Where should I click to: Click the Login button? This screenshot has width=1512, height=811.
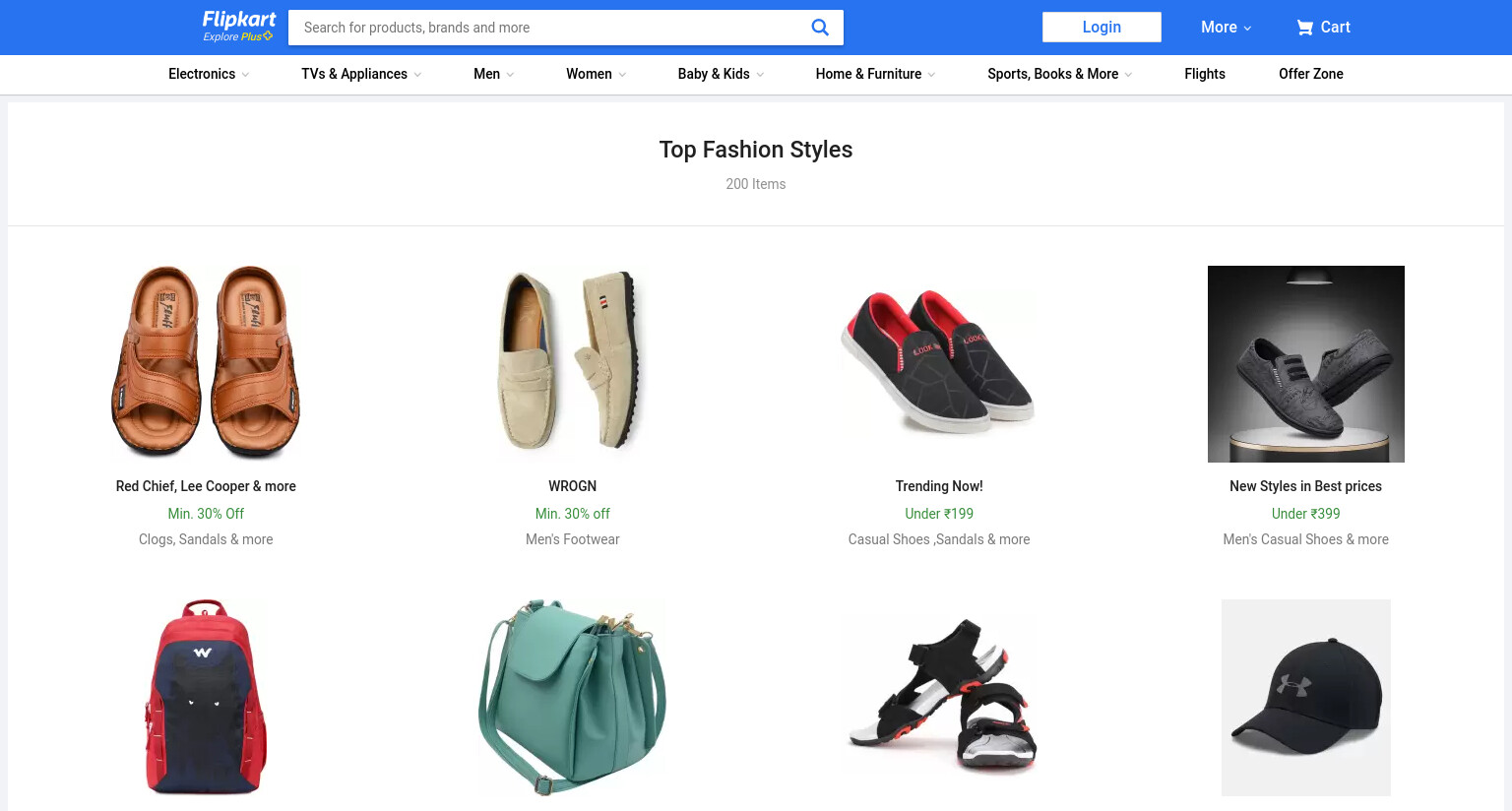click(x=1102, y=27)
